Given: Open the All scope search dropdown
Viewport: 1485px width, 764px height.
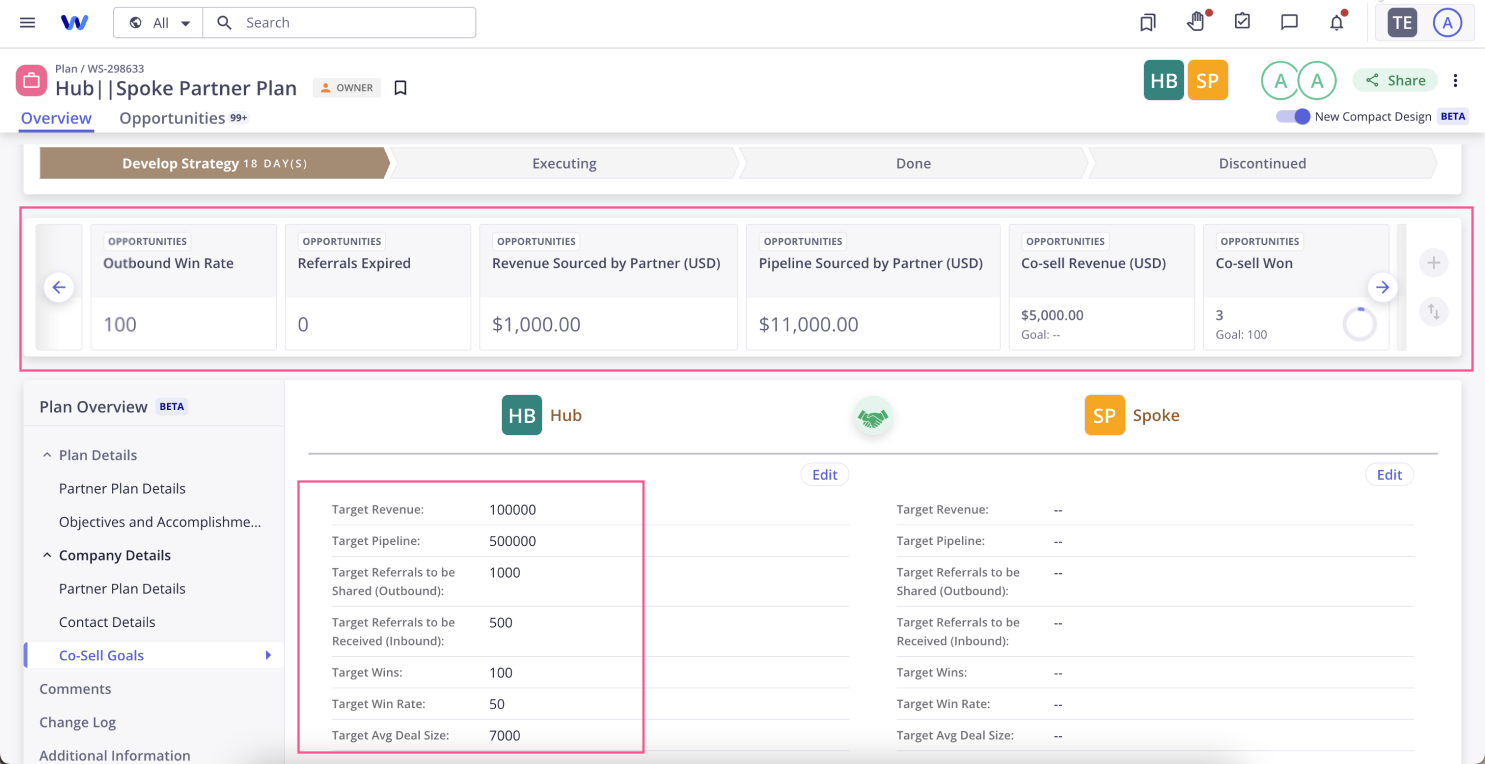Looking at the screenshot, I should coord(158,22).
